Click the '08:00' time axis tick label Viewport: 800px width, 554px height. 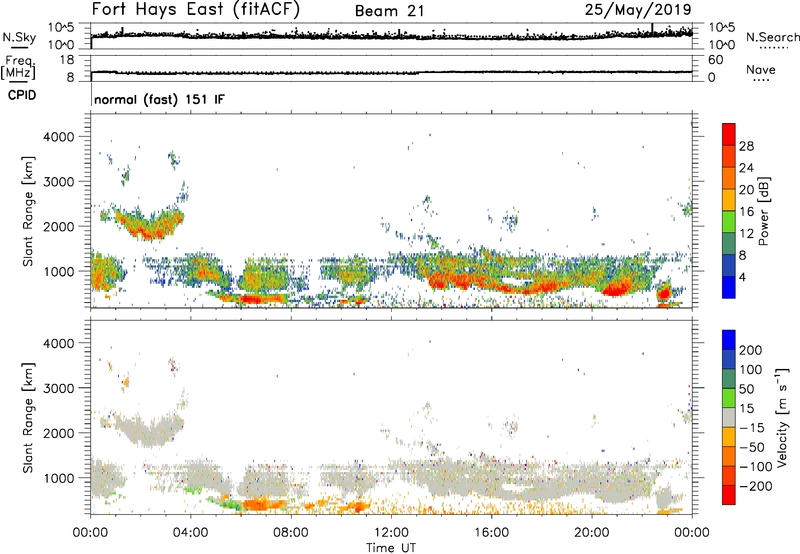coord(291,533)
